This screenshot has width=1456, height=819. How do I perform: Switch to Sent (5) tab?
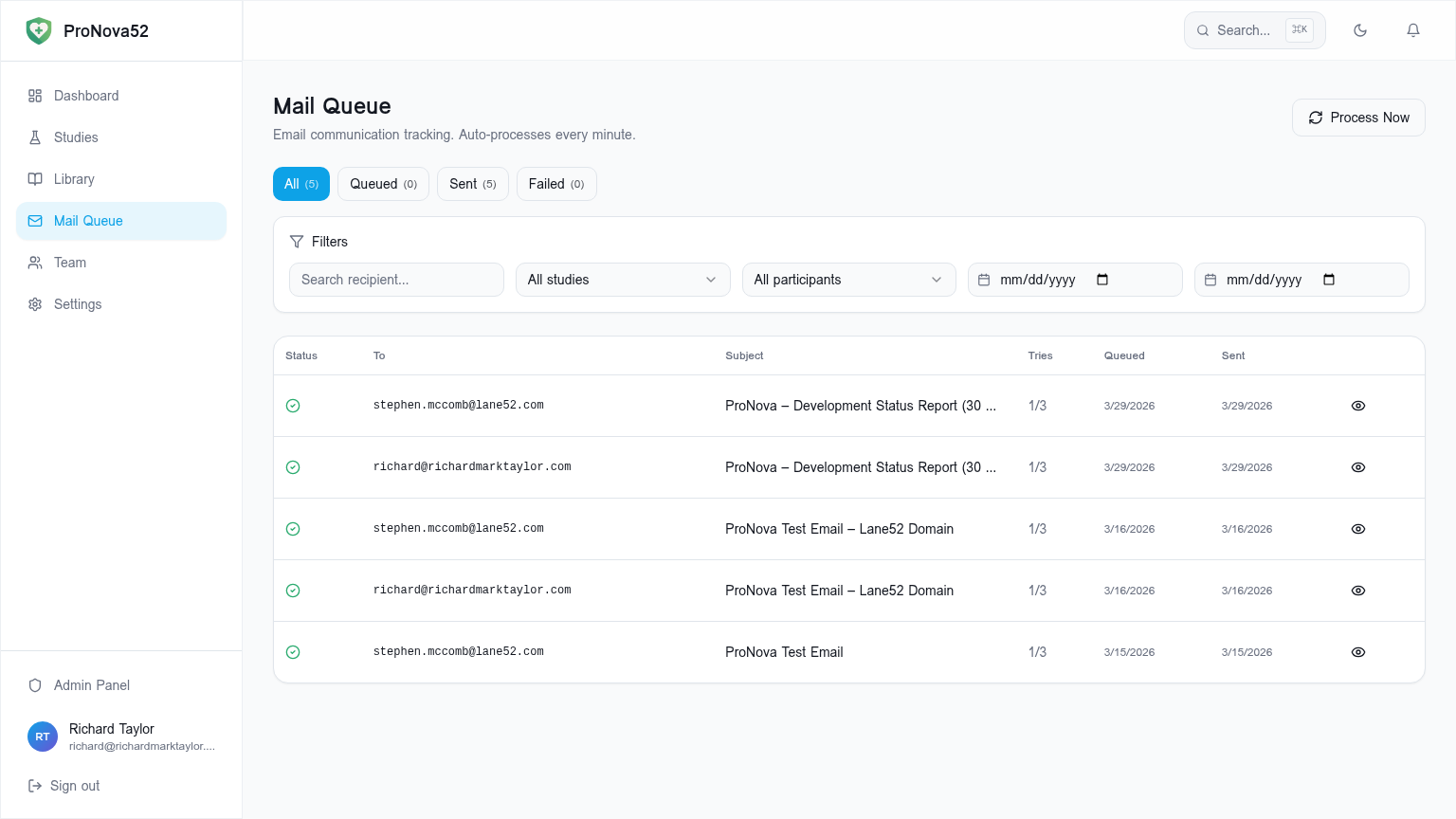pyautogui.click(x=473, y=184)
